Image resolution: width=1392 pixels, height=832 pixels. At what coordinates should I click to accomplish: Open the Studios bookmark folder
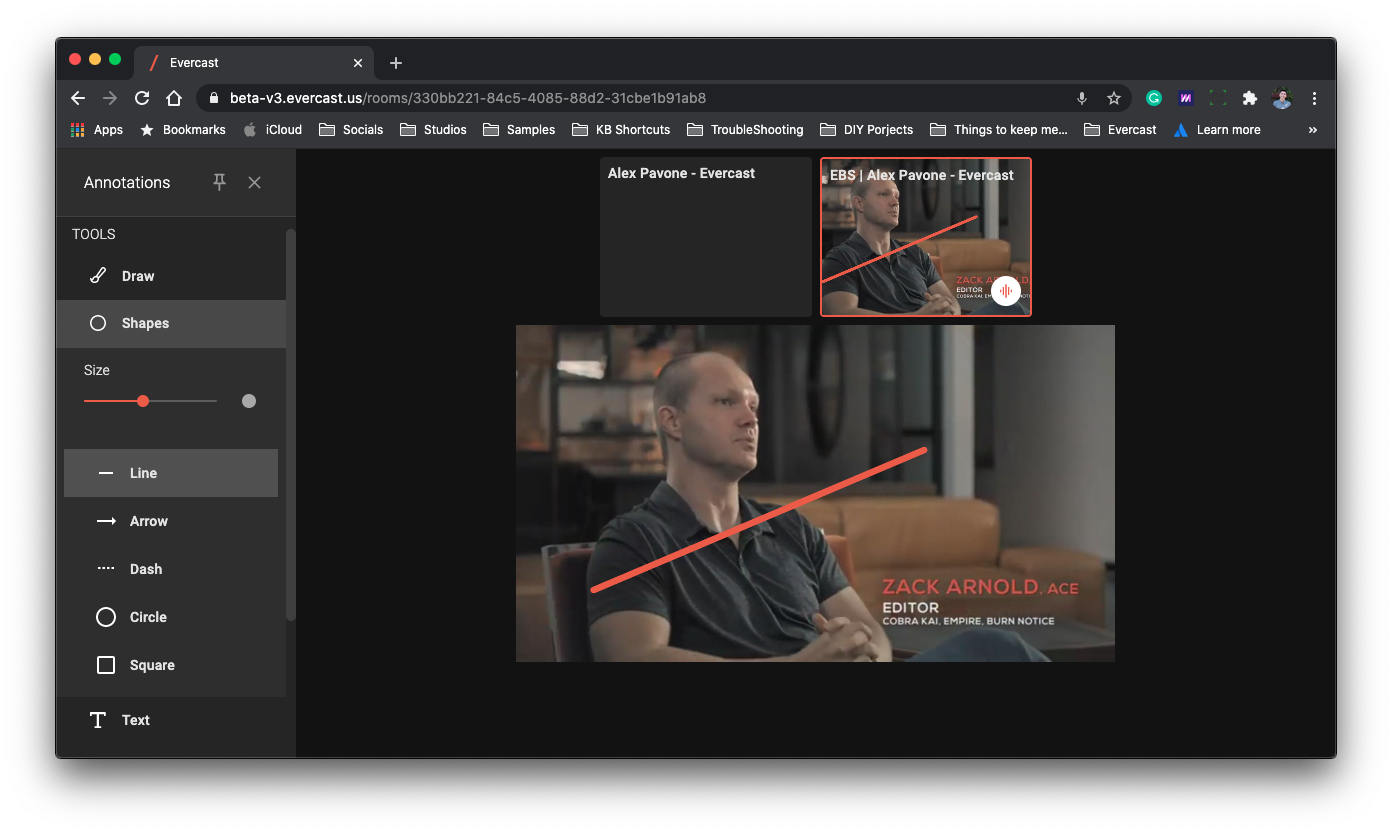(x=433, y=129)
